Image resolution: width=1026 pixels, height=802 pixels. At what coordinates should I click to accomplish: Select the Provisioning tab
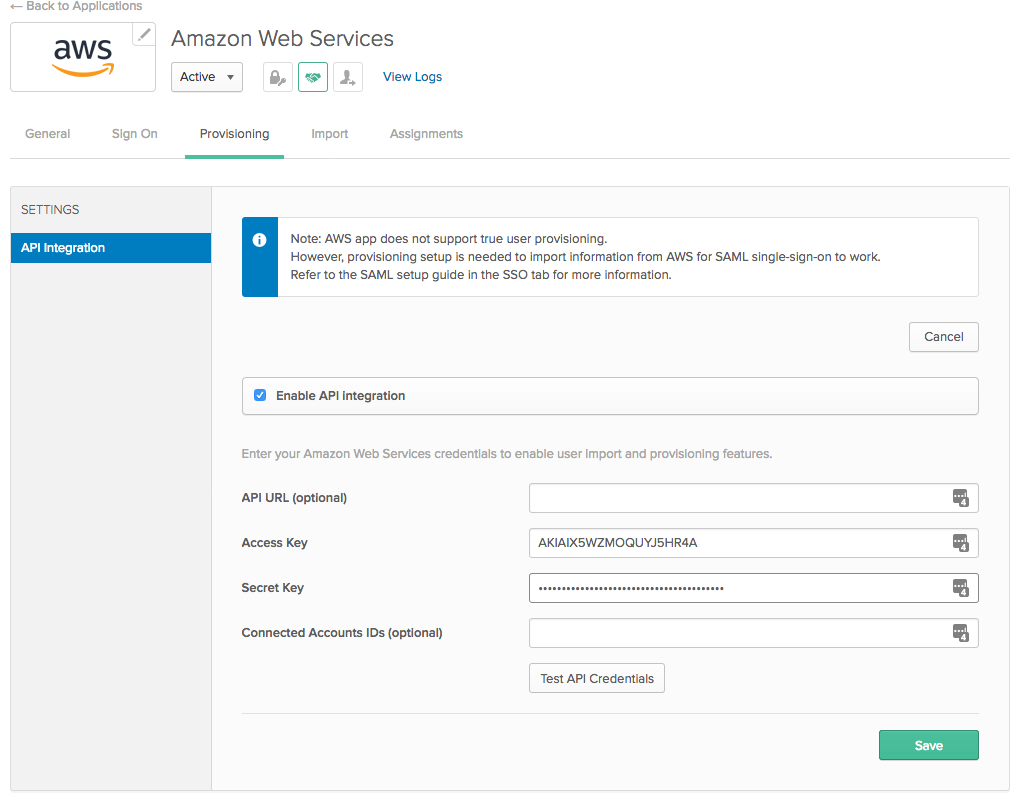pyautogui.click(x=234, y=133)
